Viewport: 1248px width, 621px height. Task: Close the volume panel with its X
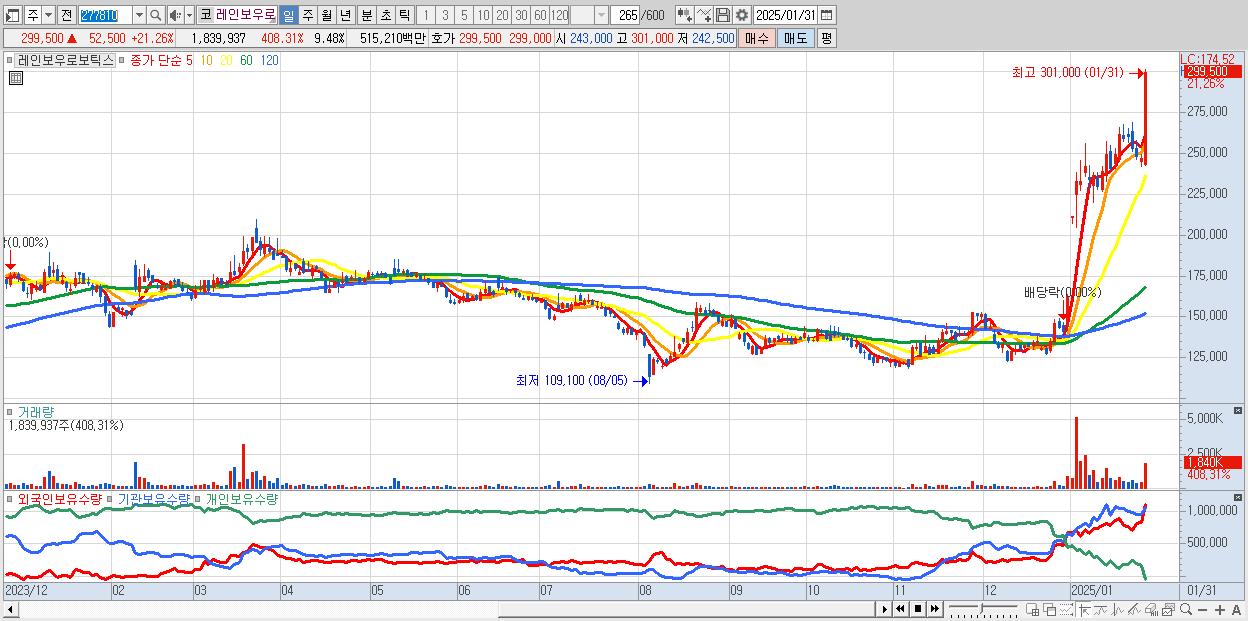pyautogui.click(x=1237, y=410)
